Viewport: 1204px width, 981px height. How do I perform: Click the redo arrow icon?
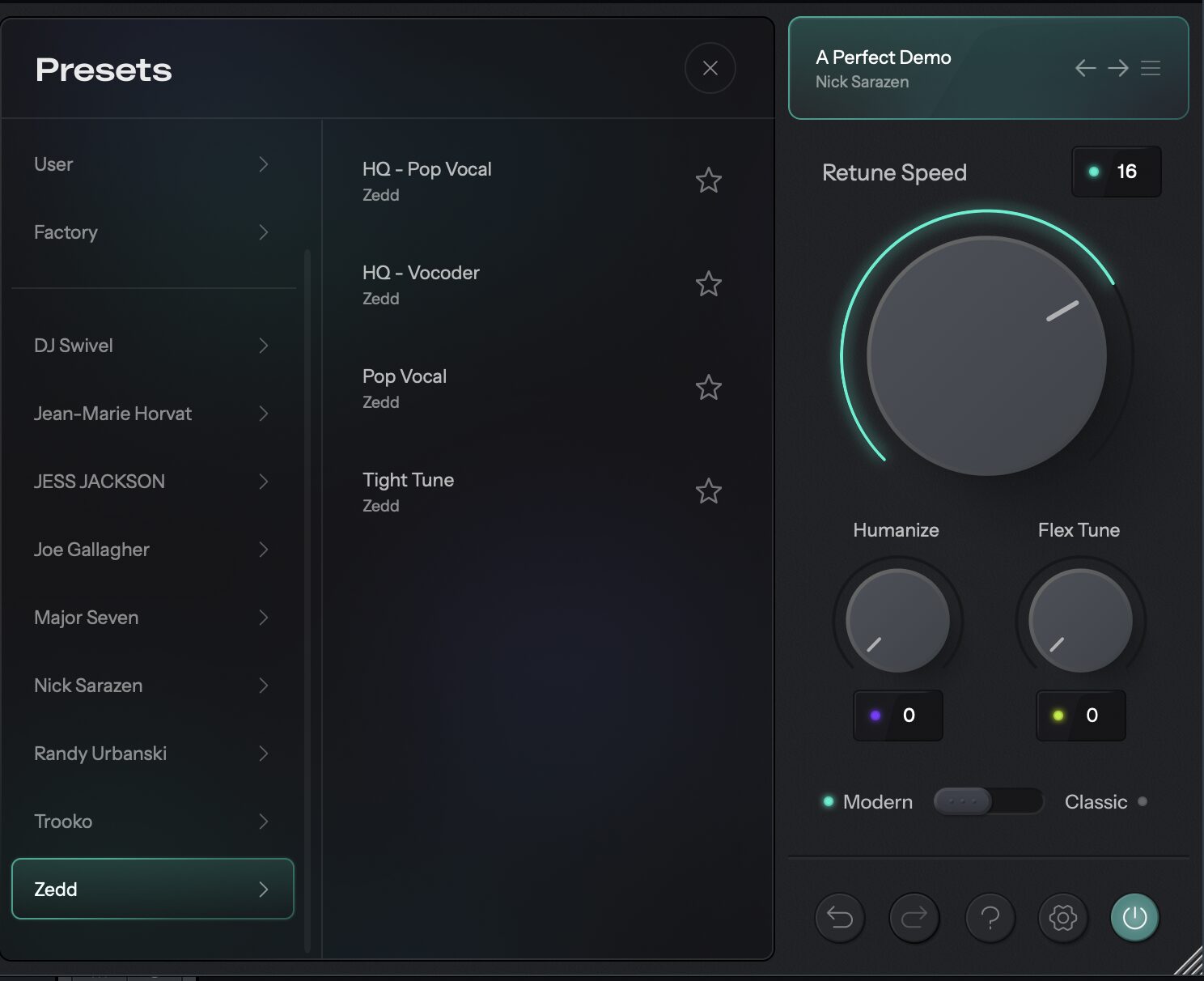(x=914, y=917)
